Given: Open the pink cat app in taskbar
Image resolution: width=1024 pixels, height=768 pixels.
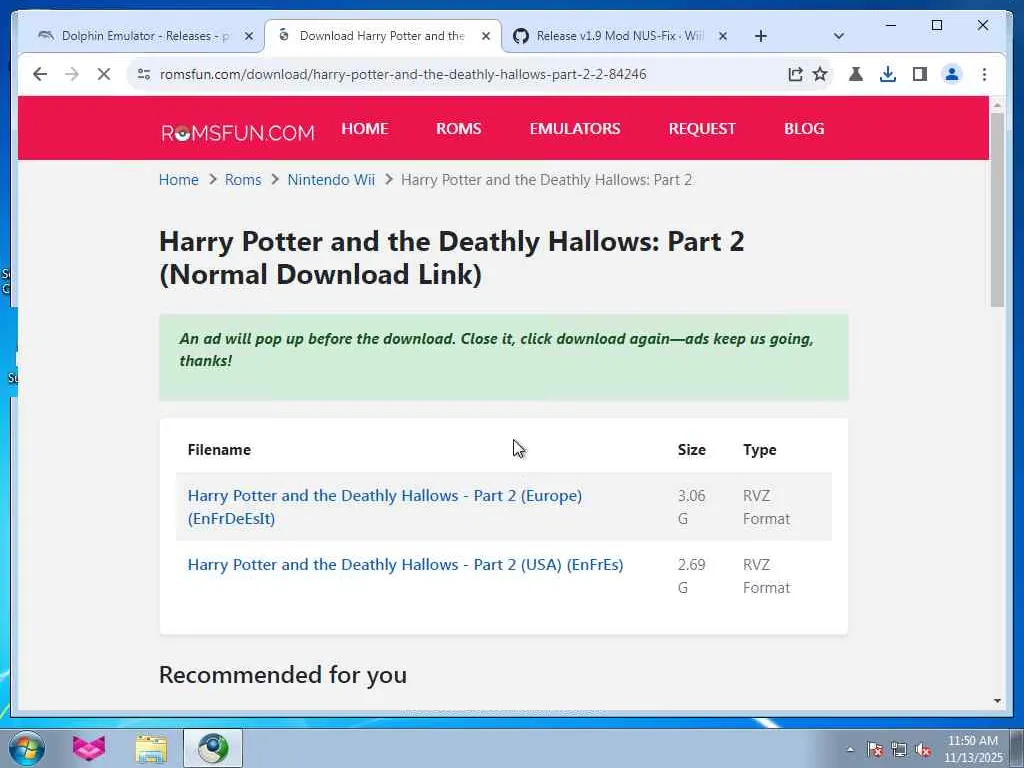Looking at the screenshot, I should [89, 748].
